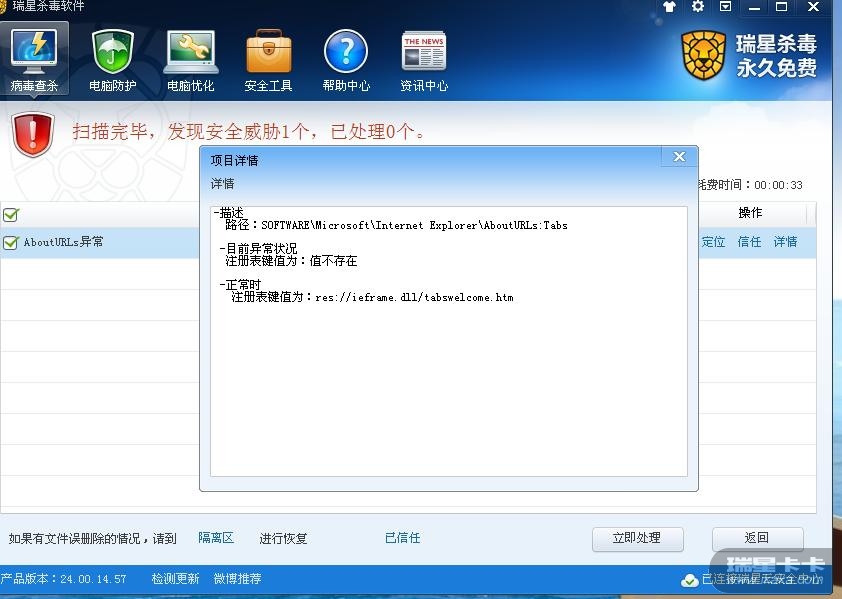Open the 病毒查杀 virus scan section
The height and width of the screenshot is (599, 842).
point(34,59)
